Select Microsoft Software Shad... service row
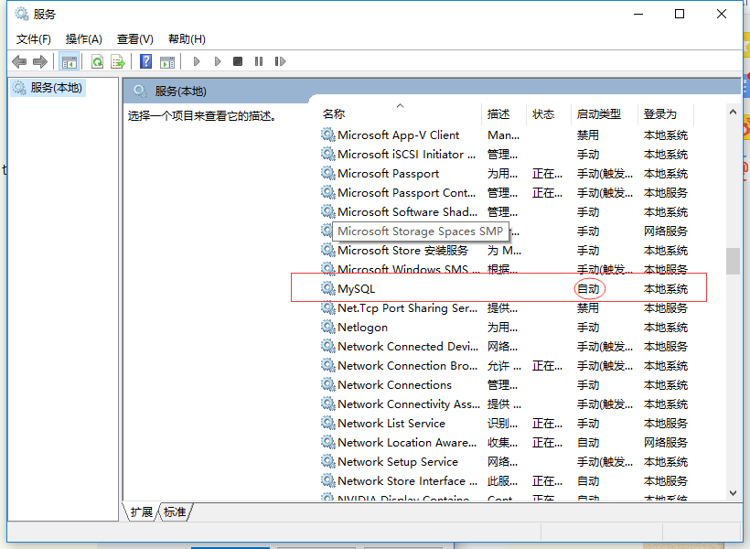The height and width of the screenshot is (549, 750). [507, 212]
